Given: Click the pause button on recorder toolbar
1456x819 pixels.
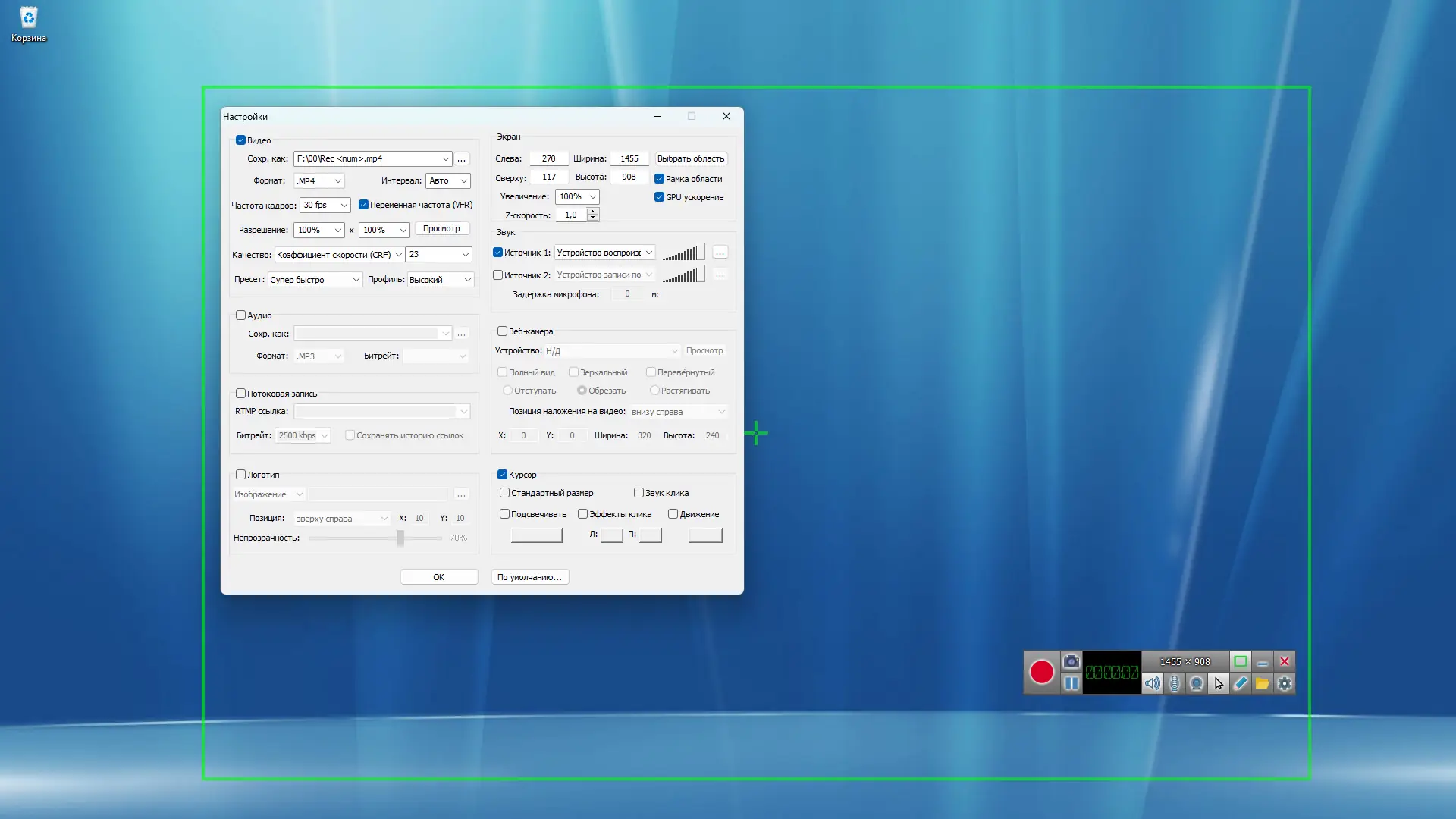Looking at the screenshot, I should pyautogui.click(x=1071, y=683).
